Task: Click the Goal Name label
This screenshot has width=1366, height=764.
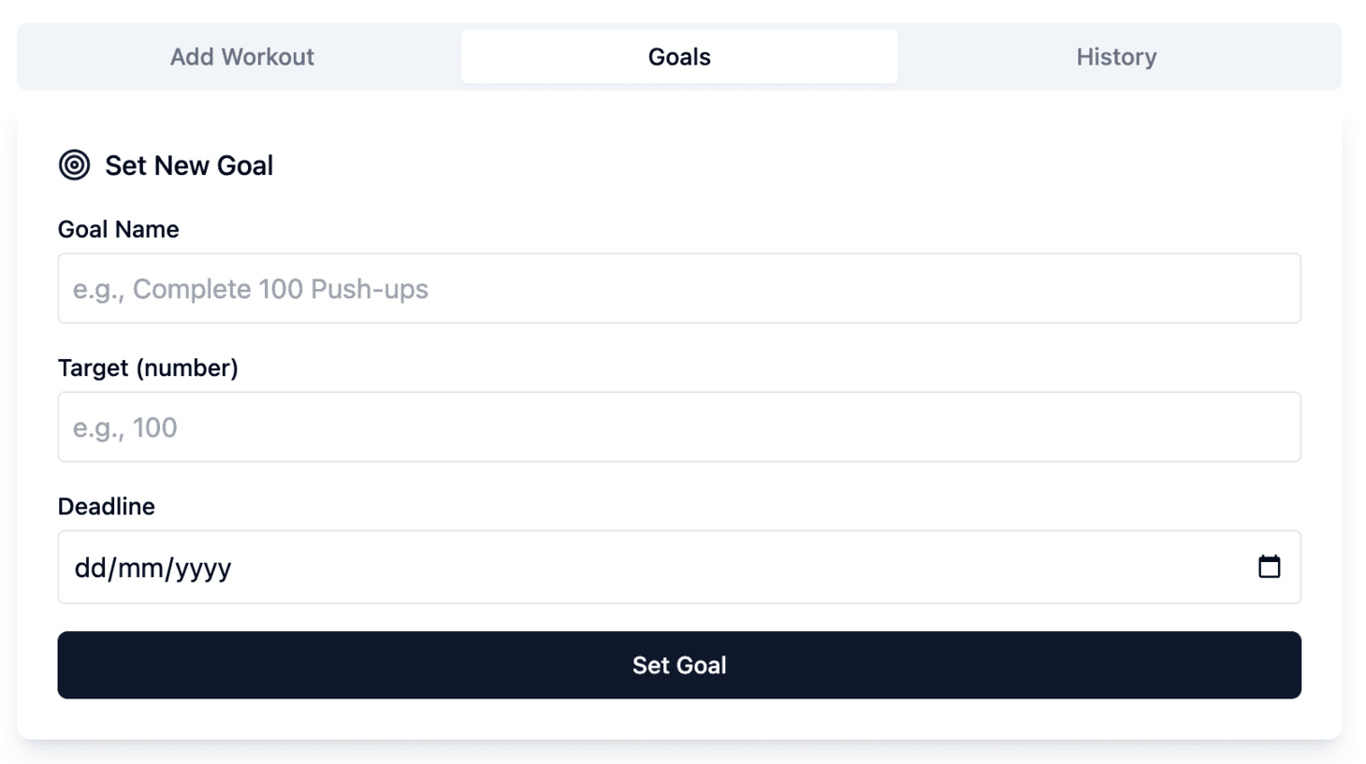Action: point(118,229)
